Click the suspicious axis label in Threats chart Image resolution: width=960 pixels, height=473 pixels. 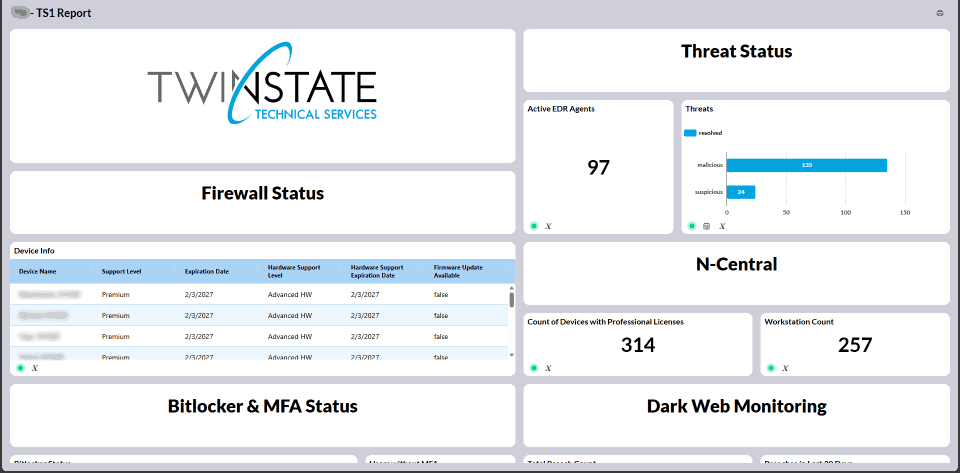click(709, 192)
